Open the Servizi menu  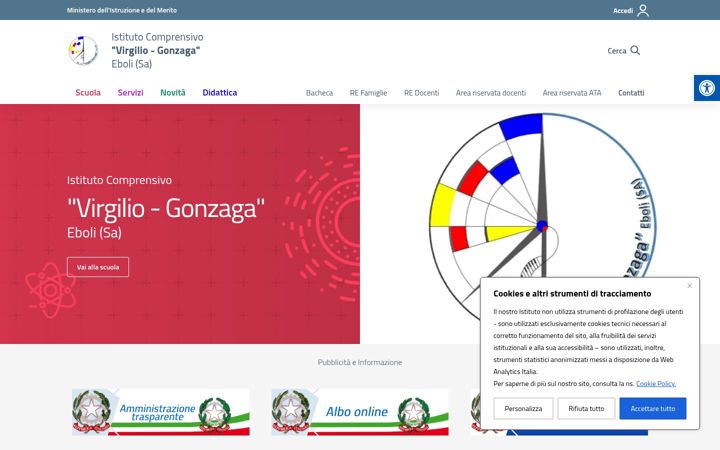click(130, 92)
